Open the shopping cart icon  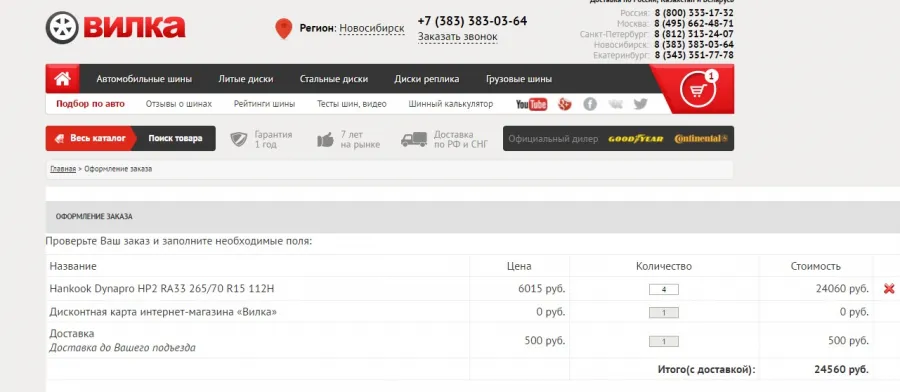pos(698,91)
